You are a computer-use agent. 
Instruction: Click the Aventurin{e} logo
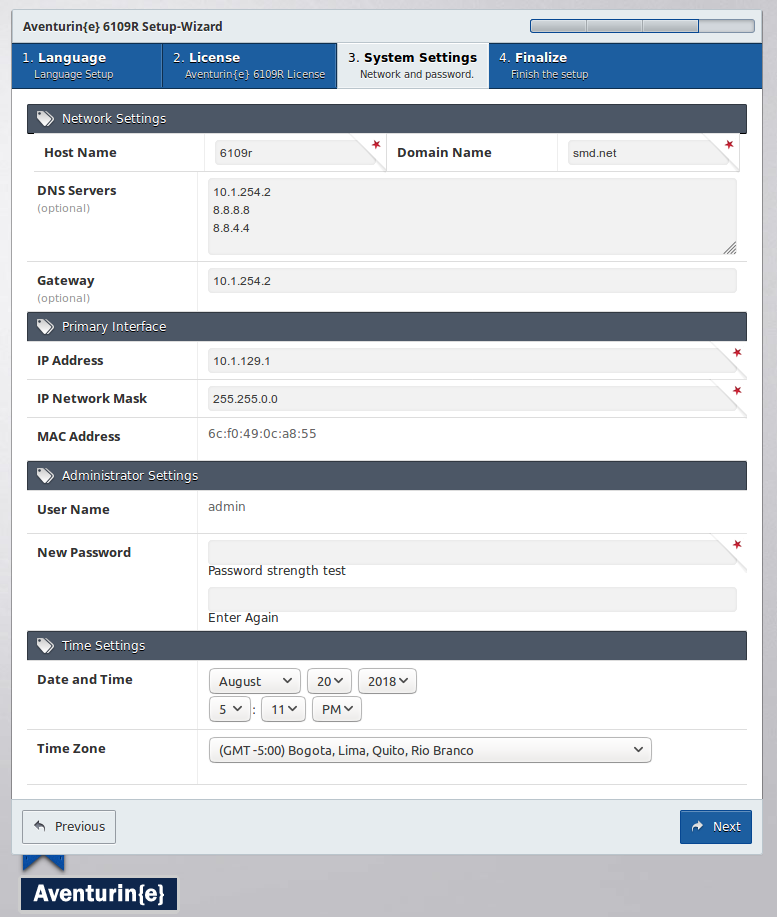(x=99, y=893)
